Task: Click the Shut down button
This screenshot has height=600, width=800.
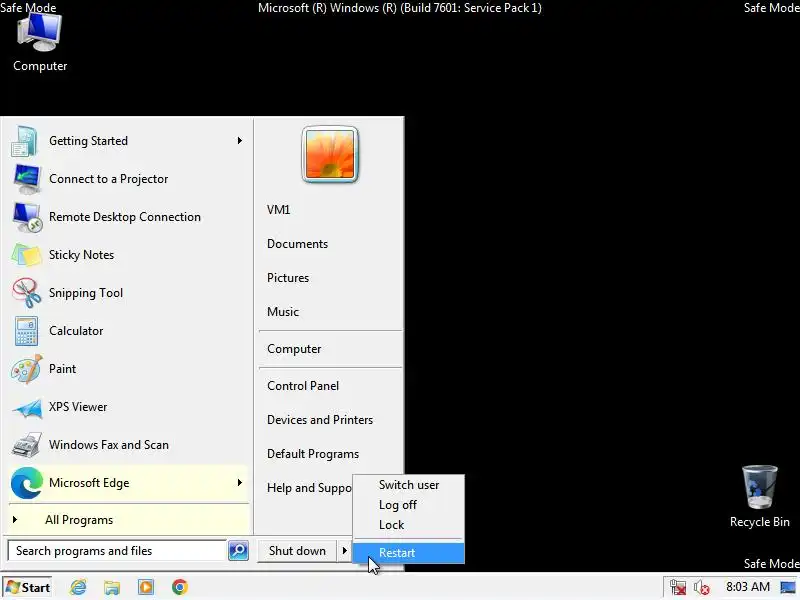Action: 297,551
